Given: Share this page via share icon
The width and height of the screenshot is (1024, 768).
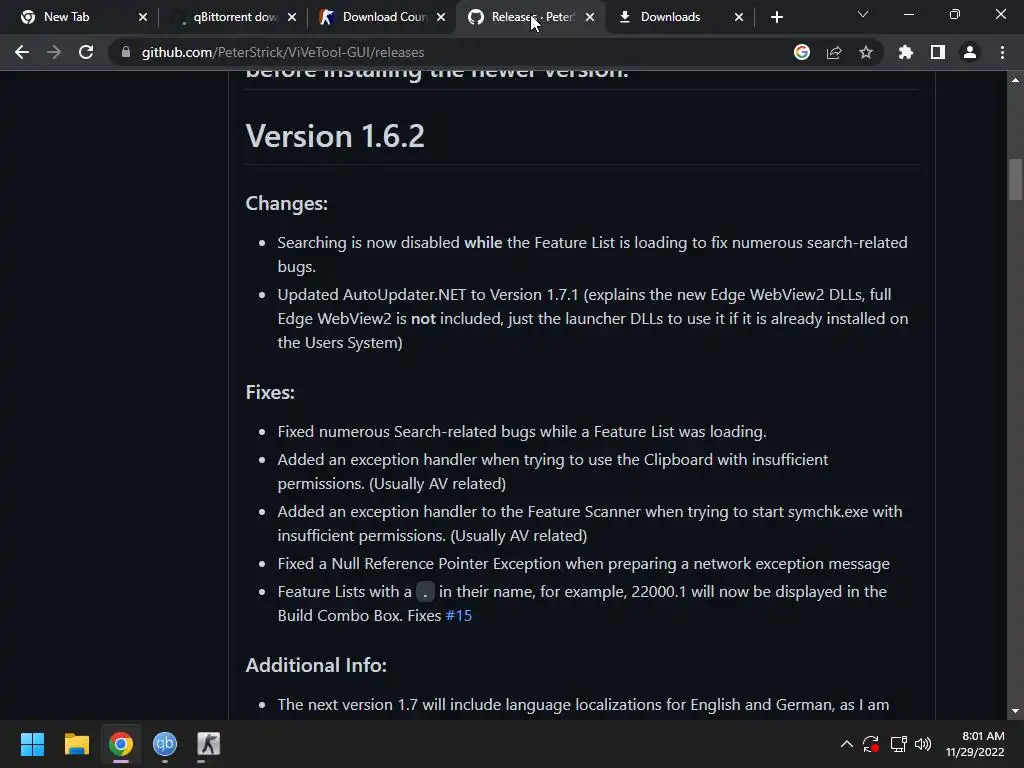Looking at the screenshot, I should coord(834,52).
